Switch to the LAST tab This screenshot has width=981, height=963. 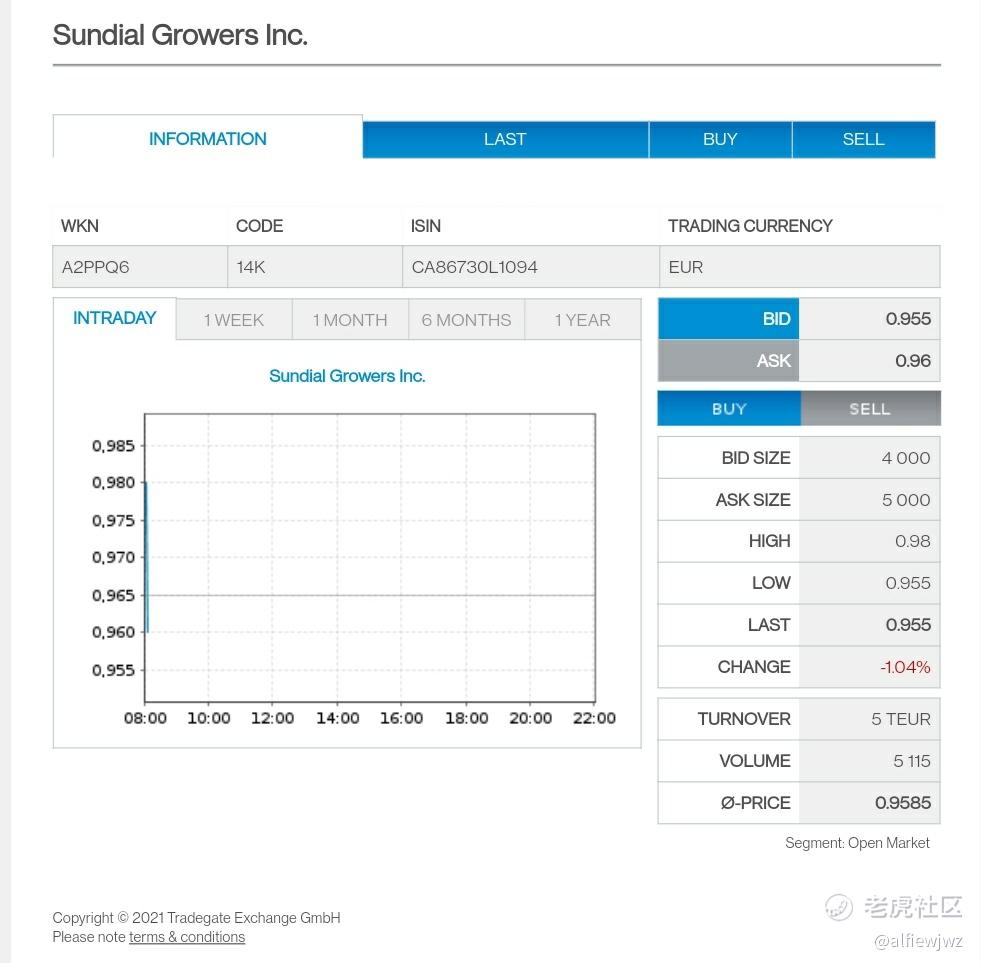click(x=506, y=140)
